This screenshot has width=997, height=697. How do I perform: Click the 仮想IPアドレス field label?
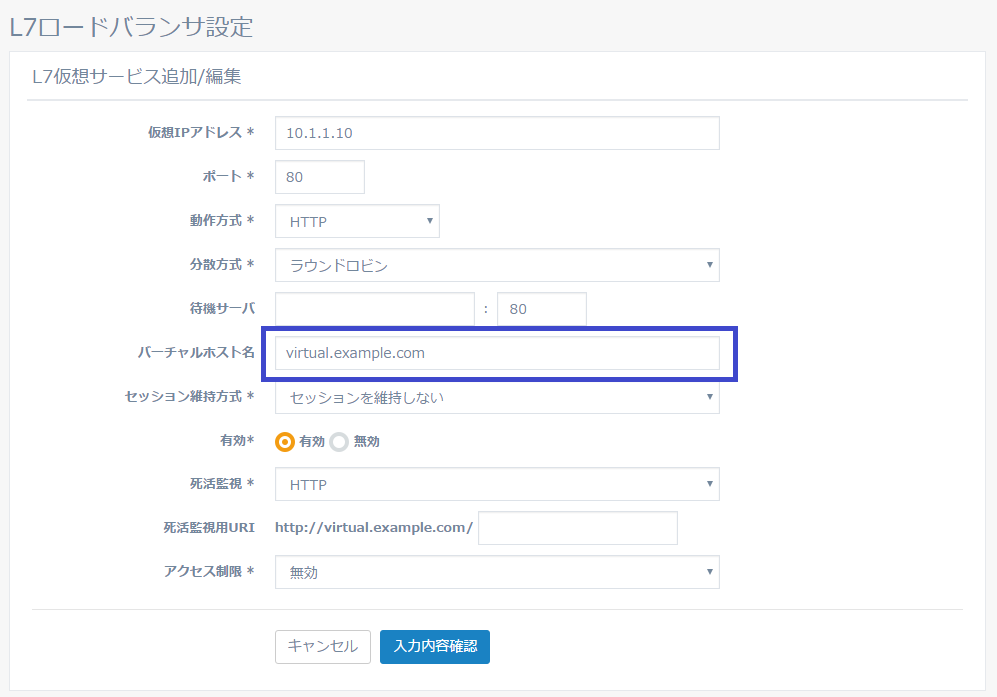point(200,133)
